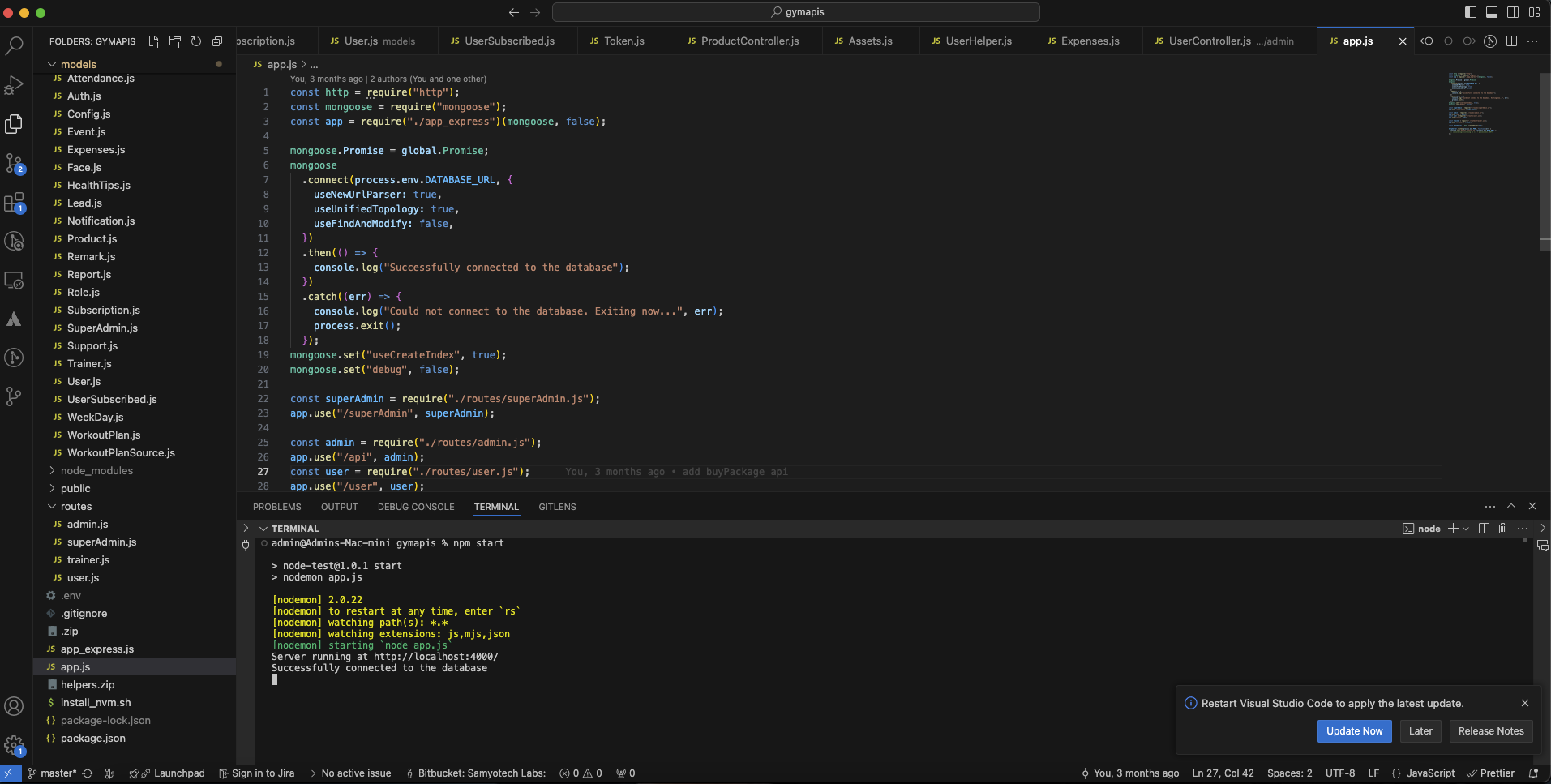Screen dimensions: 1551x784
Task: Open the Search view in activity bar
Action: pos(14,45)
